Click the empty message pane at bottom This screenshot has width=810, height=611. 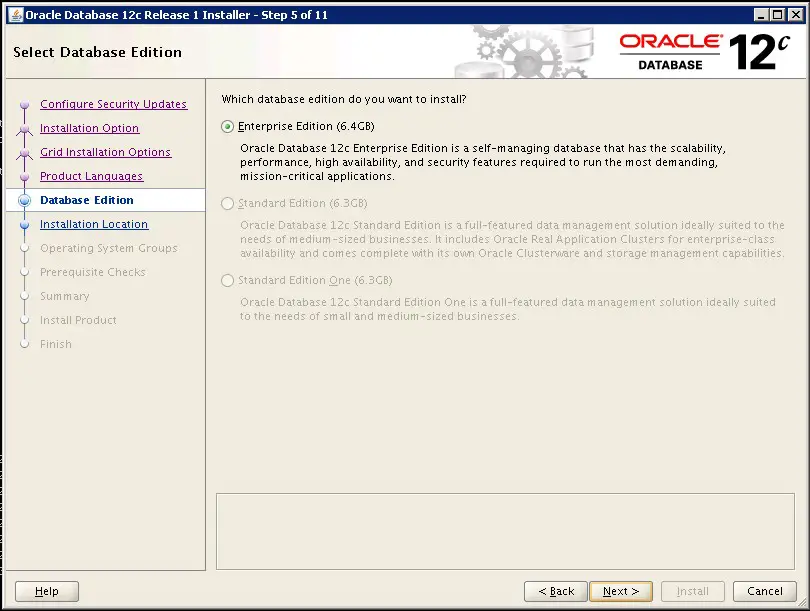click(505, 531)
